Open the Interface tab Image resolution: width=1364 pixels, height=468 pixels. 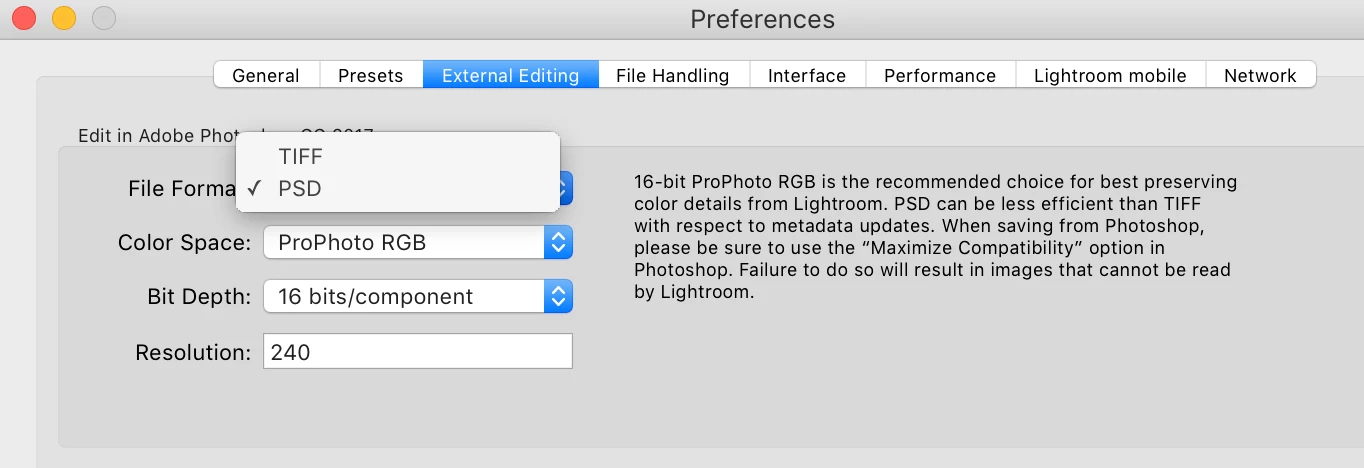(806, 75)
